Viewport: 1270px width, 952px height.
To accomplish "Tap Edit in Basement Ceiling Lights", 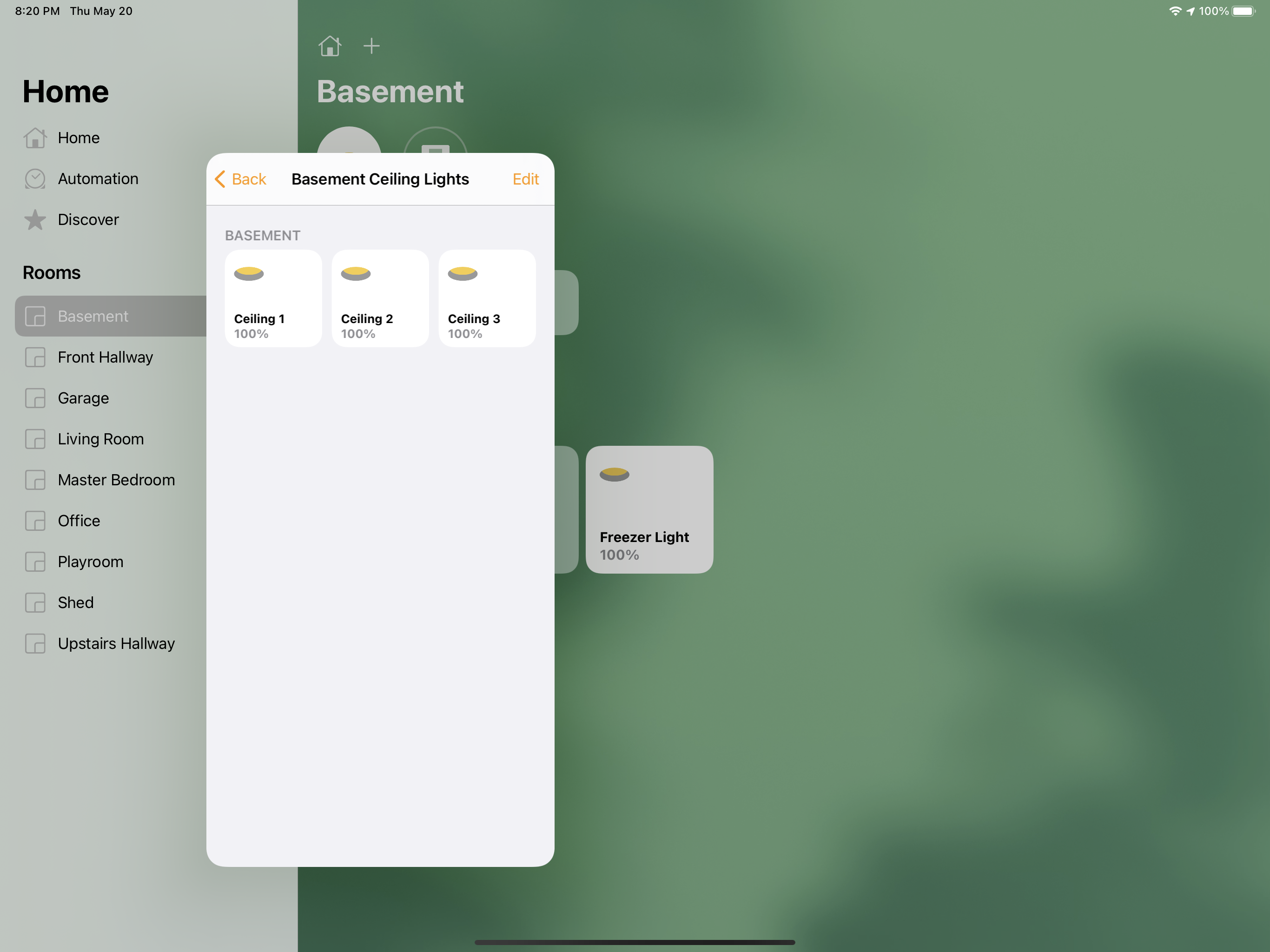I will tap(525, 179).
